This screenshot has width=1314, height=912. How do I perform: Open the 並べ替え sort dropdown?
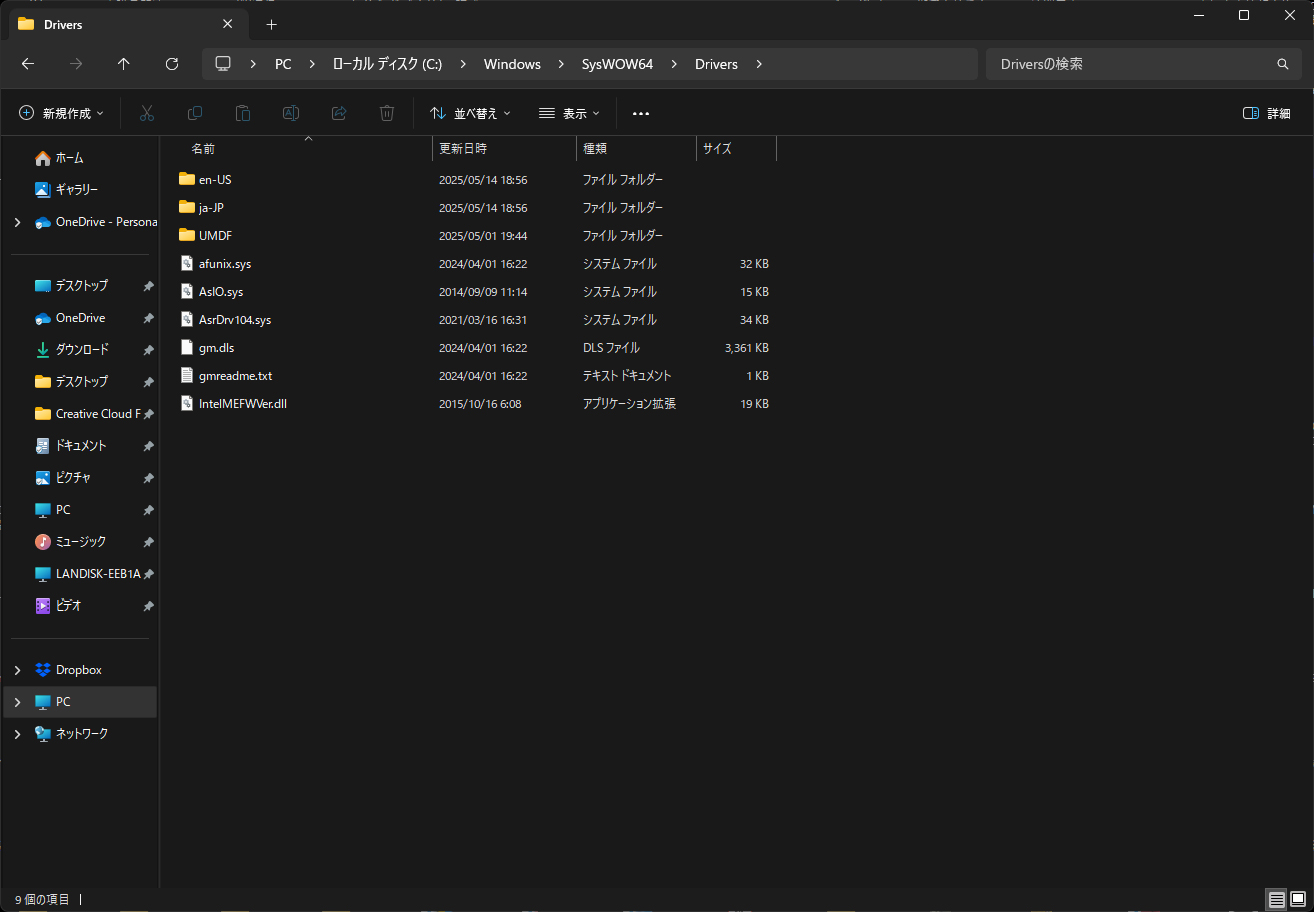coord(469,113)
